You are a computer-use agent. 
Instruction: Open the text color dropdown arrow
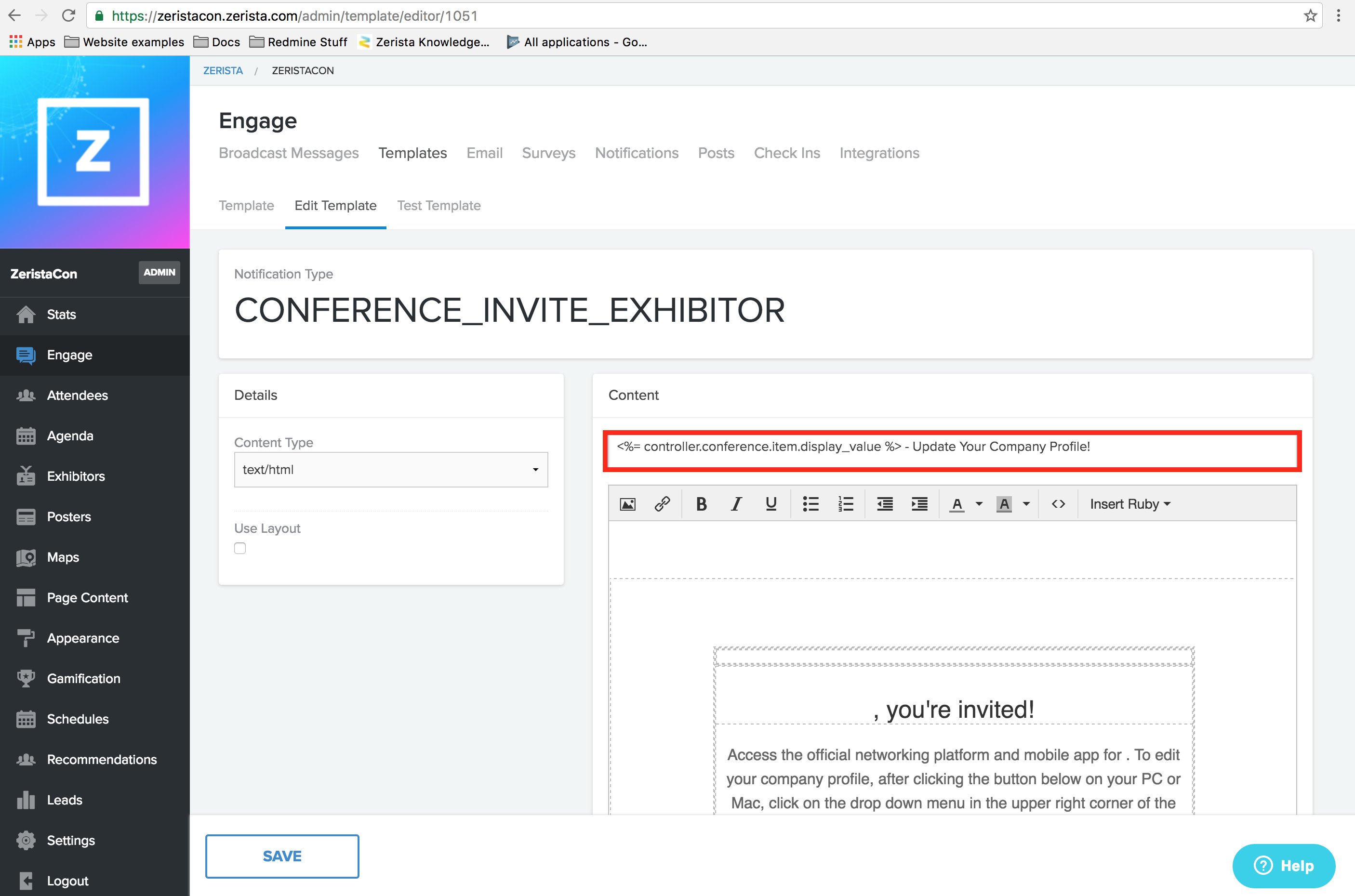[979, 504]
